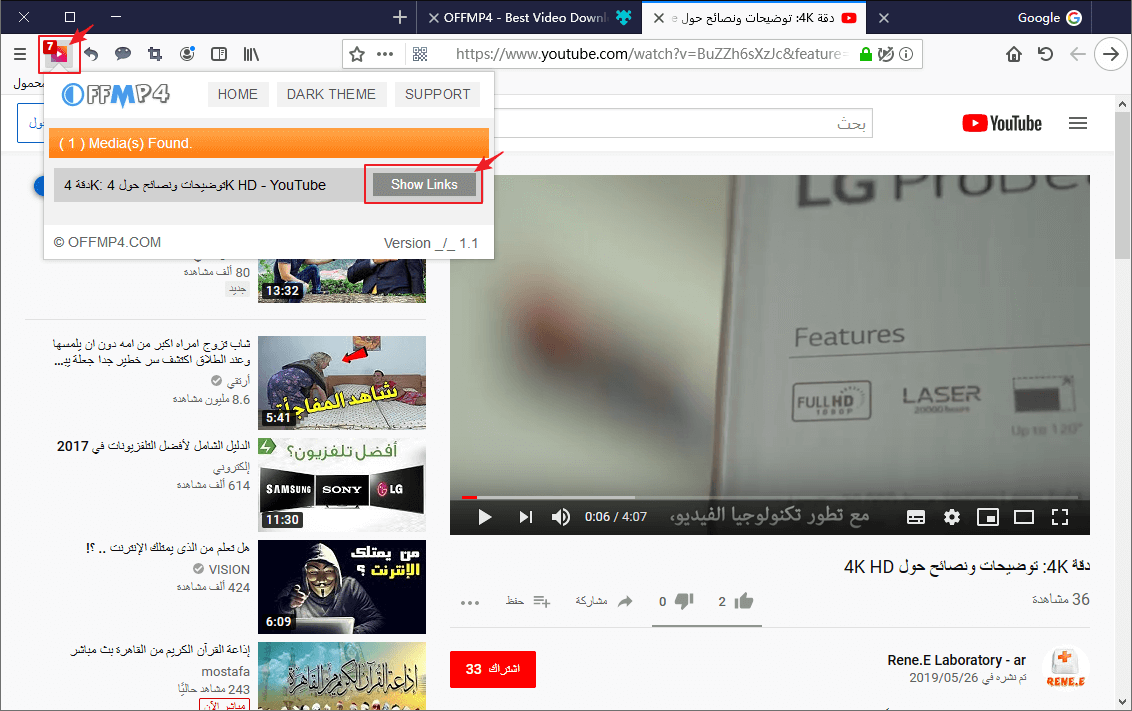The width and height of the screenshot is (1132, 711).
Task: Show the sidebars toolbar icon
Action: point(219,53)
